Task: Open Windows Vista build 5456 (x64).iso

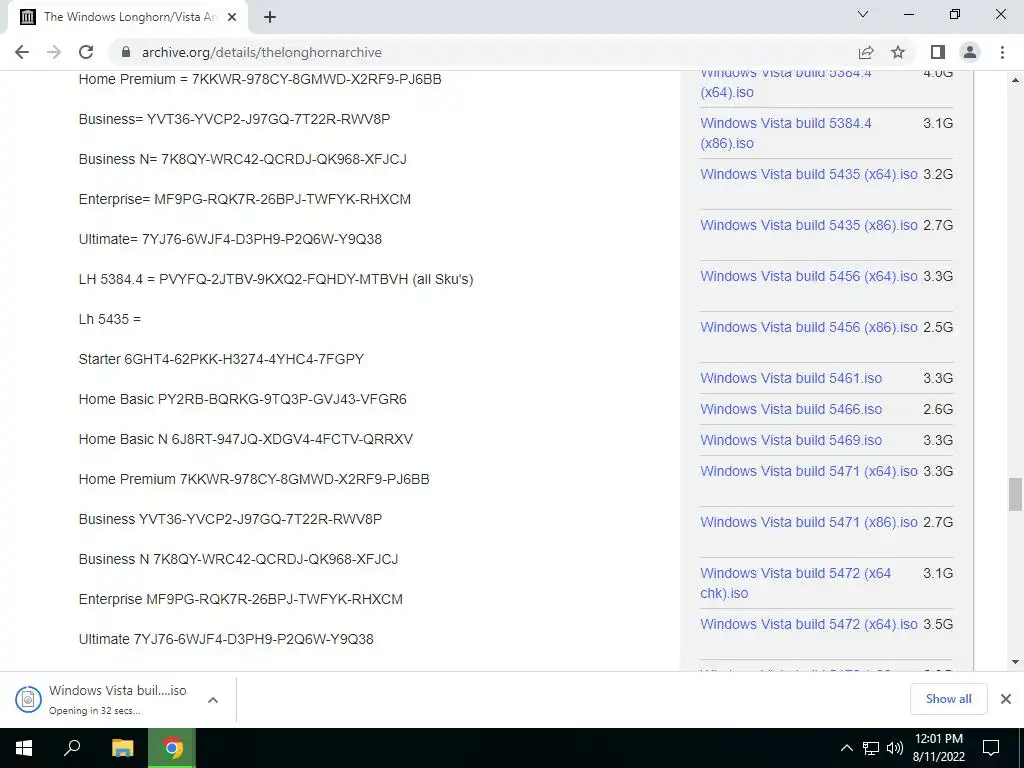Action: (808, 276)
